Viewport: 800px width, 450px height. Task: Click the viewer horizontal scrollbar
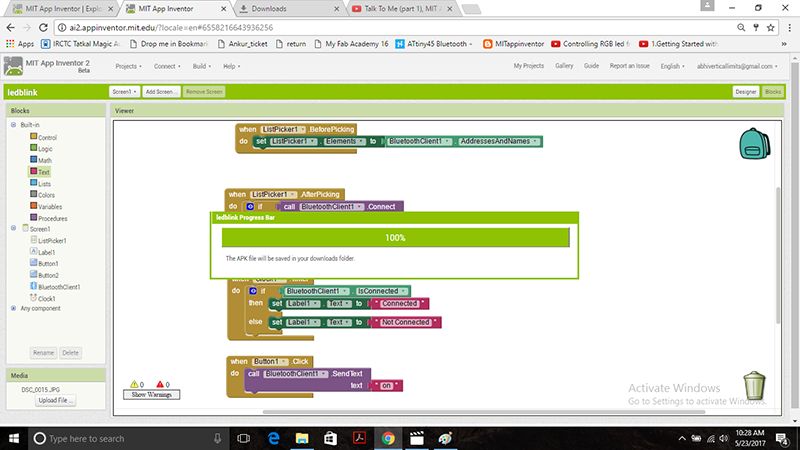pos(484,412)
